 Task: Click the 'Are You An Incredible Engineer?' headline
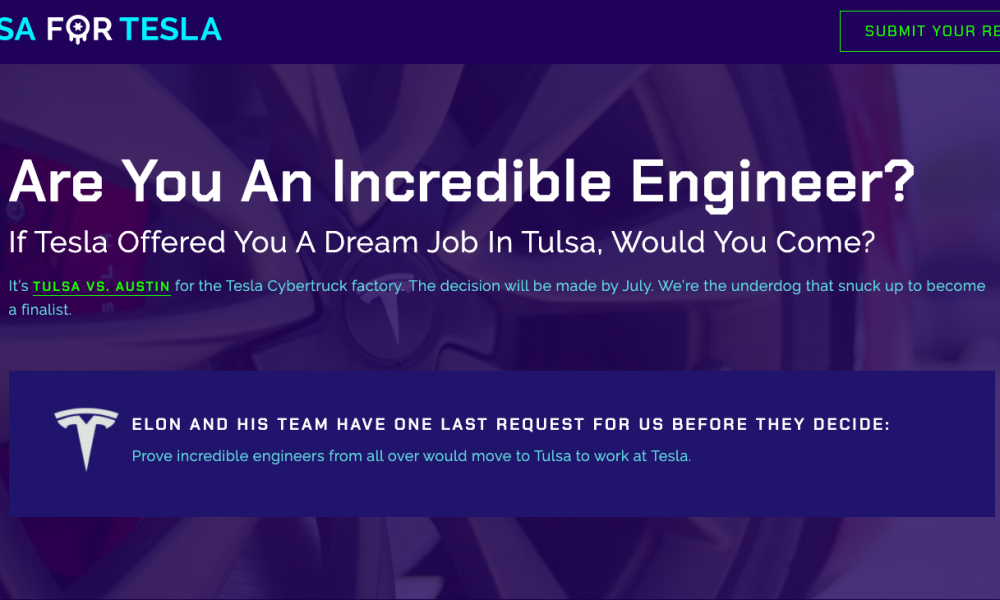tap(462, 182)
